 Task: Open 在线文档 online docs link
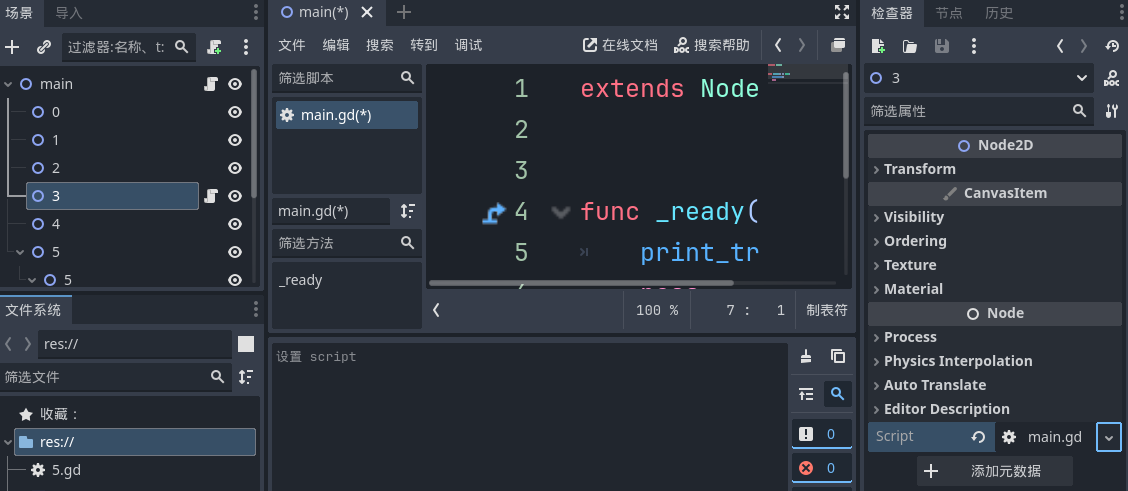click(620, 45)
